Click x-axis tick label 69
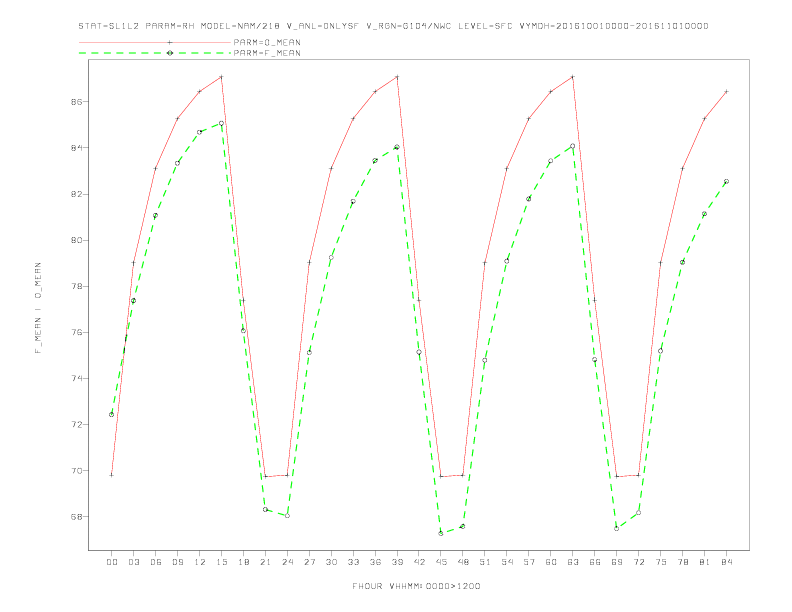The width and height of the screenshot is (792, 612). (617, 562)
